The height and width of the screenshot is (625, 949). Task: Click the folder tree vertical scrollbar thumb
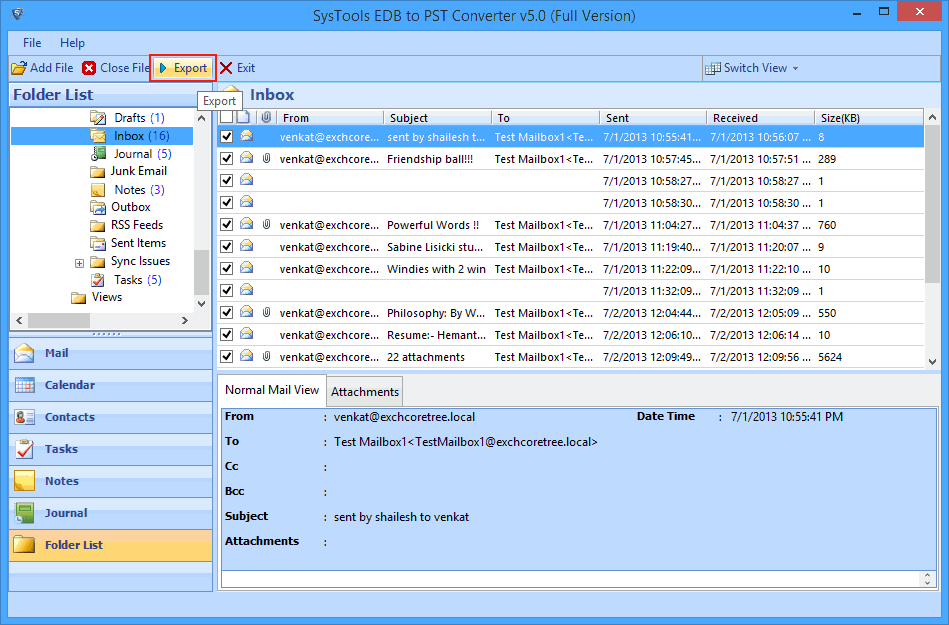(x=202, y=272)
